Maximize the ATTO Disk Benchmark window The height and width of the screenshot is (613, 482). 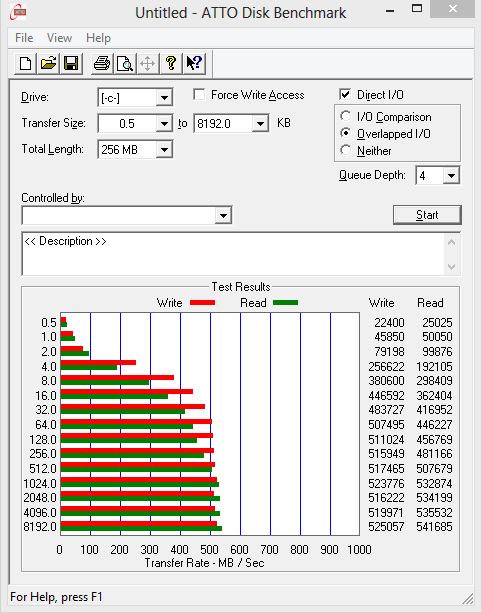[417, 9]
